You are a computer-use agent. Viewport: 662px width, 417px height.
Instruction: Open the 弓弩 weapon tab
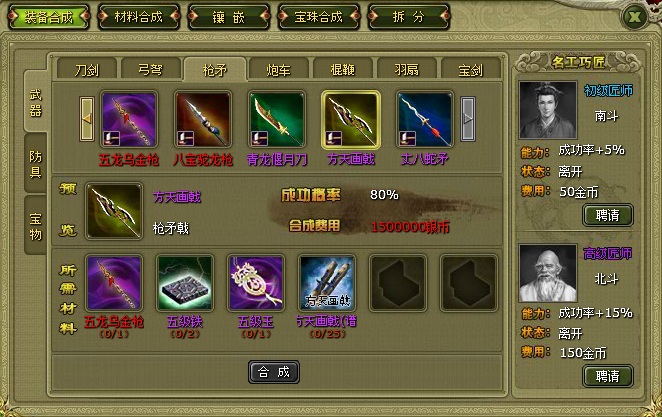point(151,69)
